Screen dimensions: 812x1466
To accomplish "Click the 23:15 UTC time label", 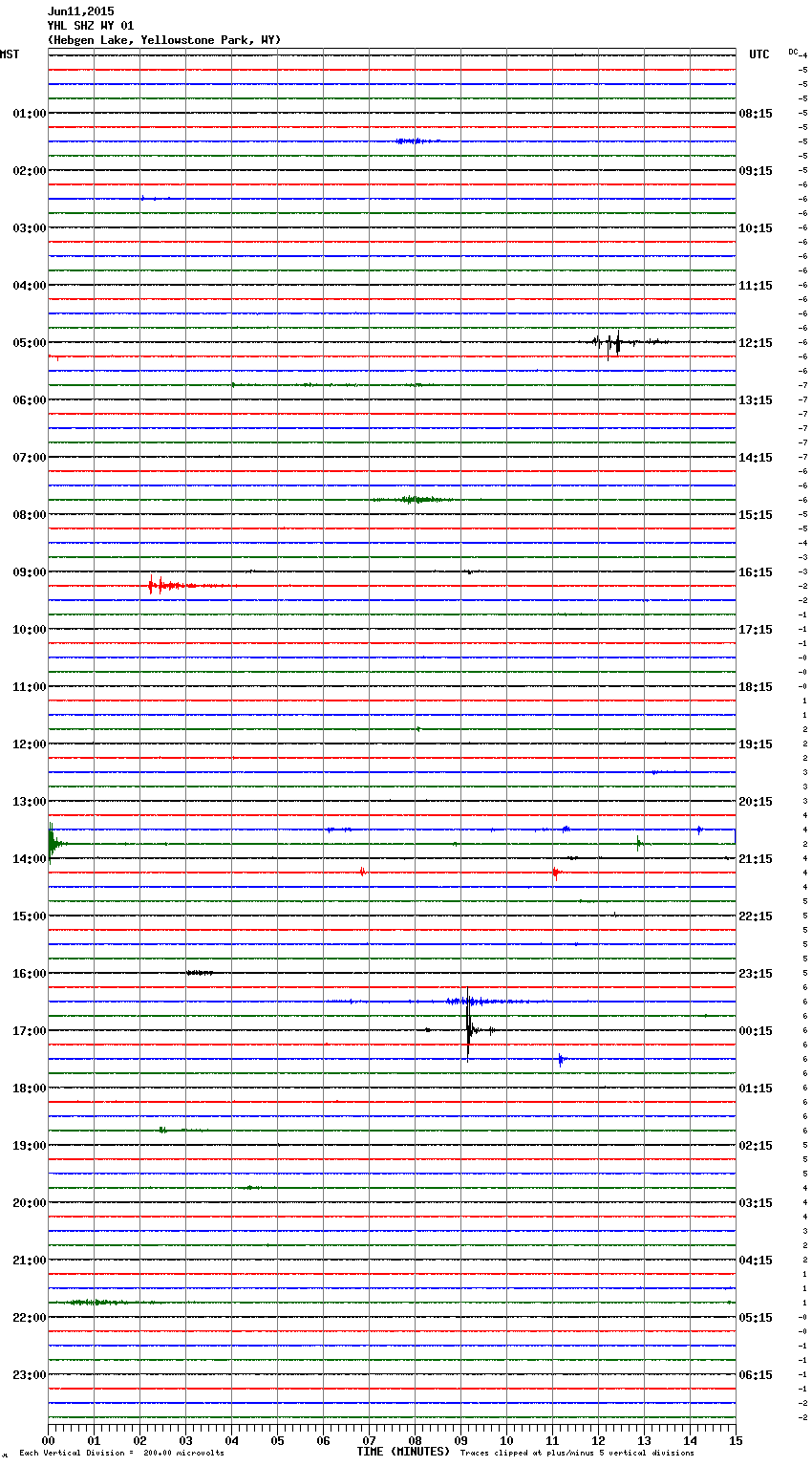I will [x=756, y=974].
